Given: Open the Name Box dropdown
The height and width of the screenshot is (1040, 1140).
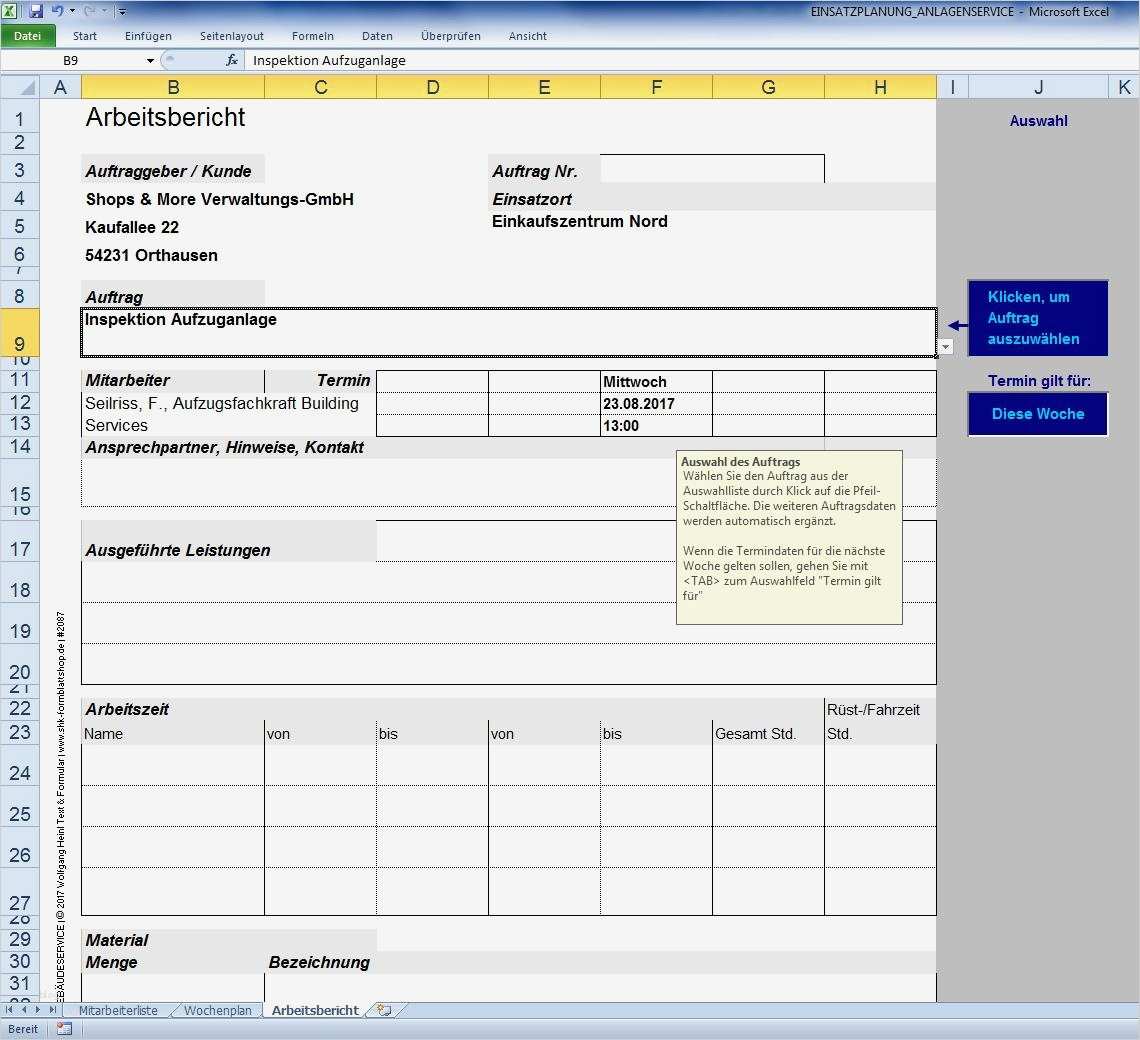Looking at the screenshot, I should pos(150,60).
